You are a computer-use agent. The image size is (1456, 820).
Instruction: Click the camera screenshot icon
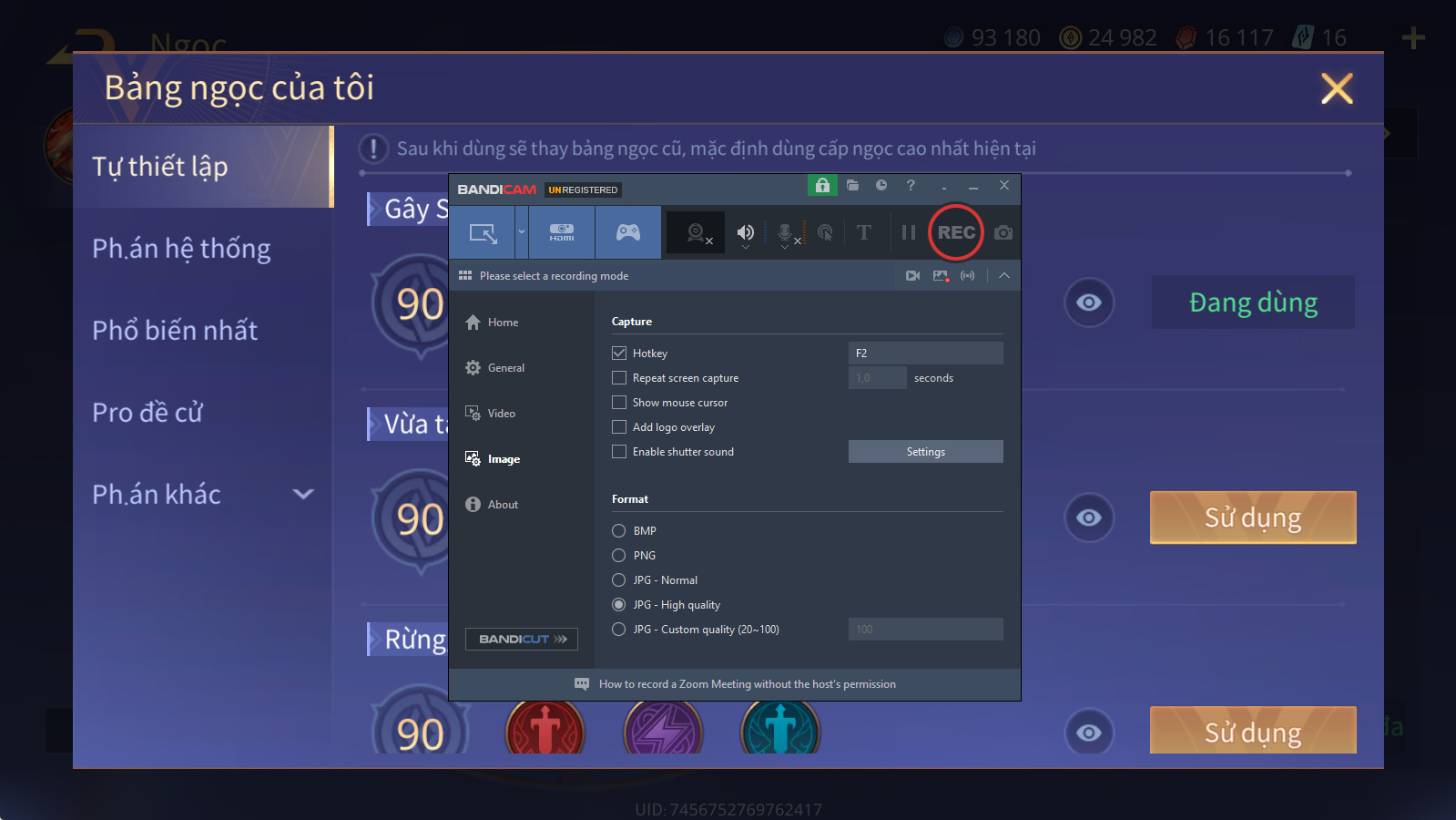click(x=1003, y=232)
